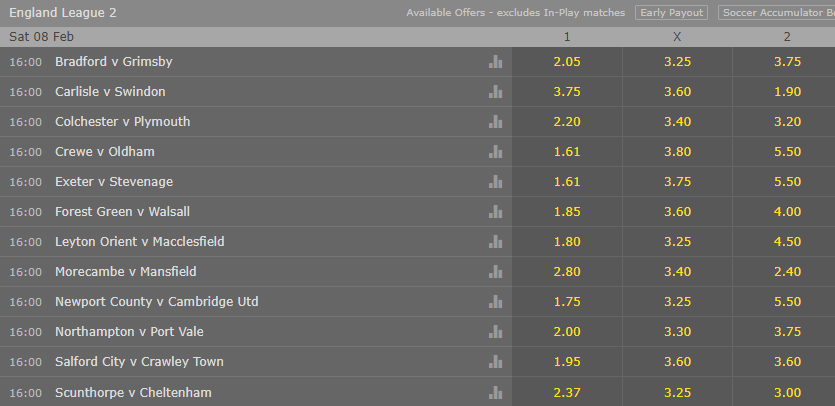View stats chart for Morecambe v Mansfield
The width and height of the screenshot is (835, 406).
[x=495, y=272]
